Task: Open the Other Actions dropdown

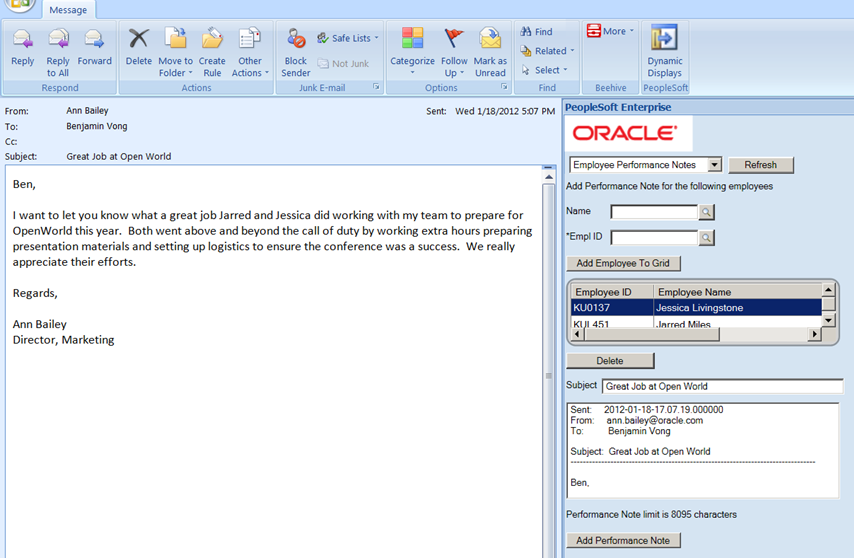Action: pyautogui.click(x=250, y=53)
